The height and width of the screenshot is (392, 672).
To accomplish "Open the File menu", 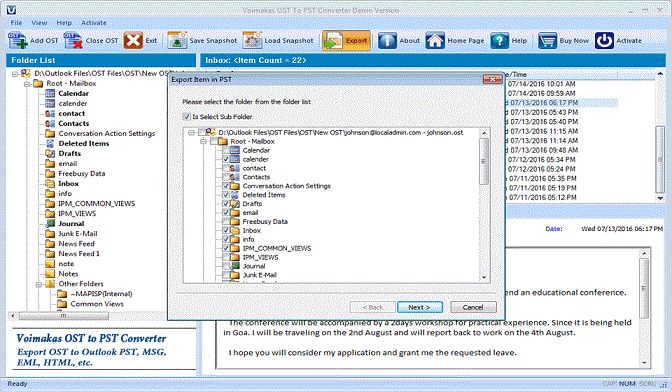I will coord(16,23).
